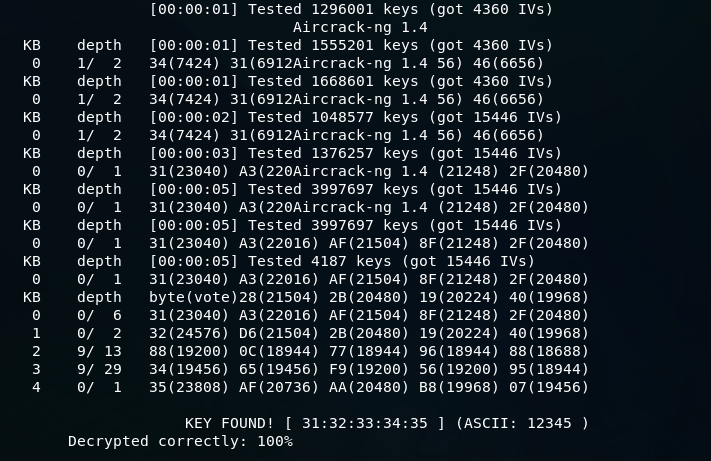Screen dimensions: 711x461
Task: Click depth value 9/ 29 in row 3
Action: (99, 369)
